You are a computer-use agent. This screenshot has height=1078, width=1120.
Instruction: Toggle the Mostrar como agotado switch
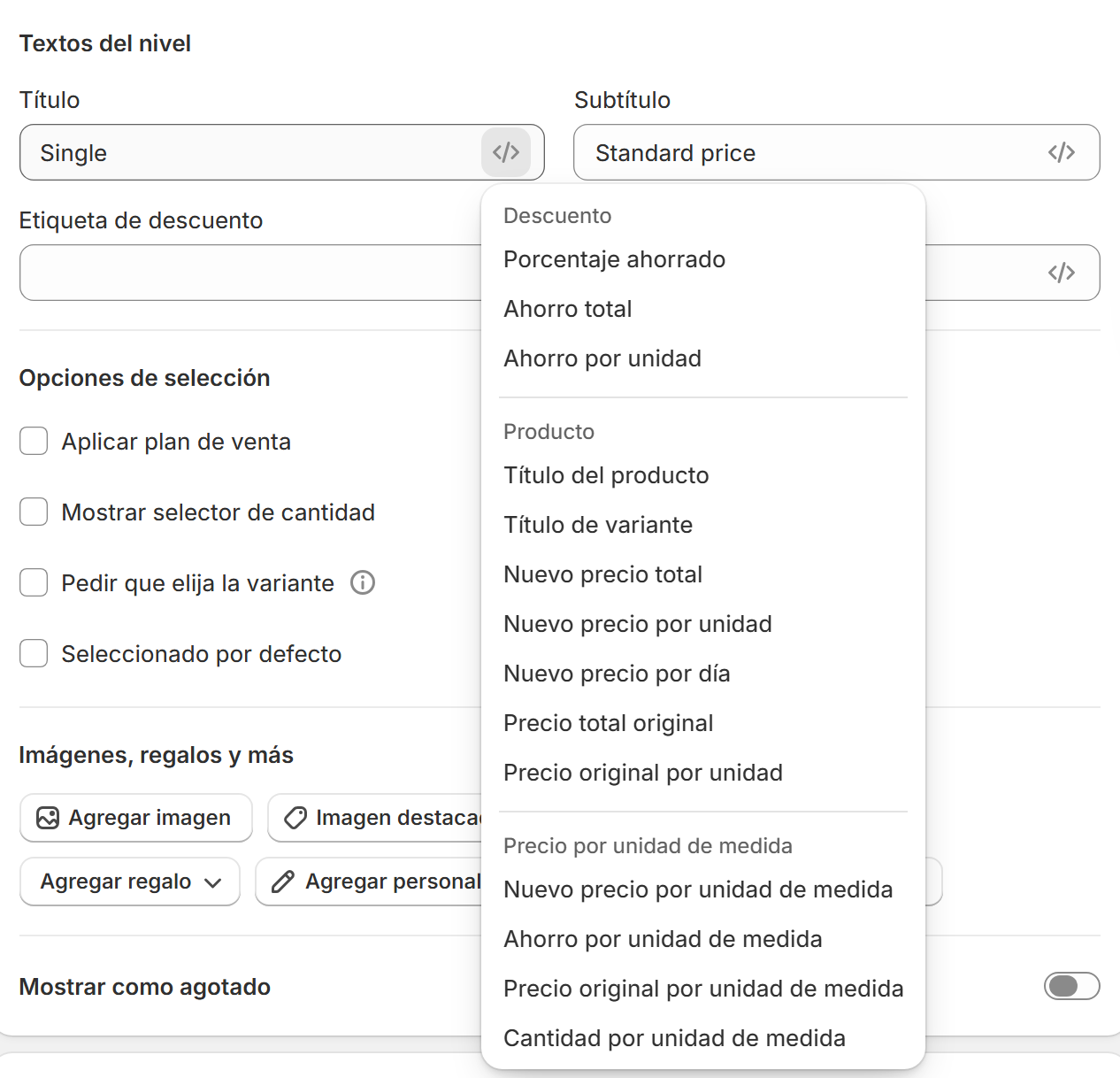[1072, 986]
